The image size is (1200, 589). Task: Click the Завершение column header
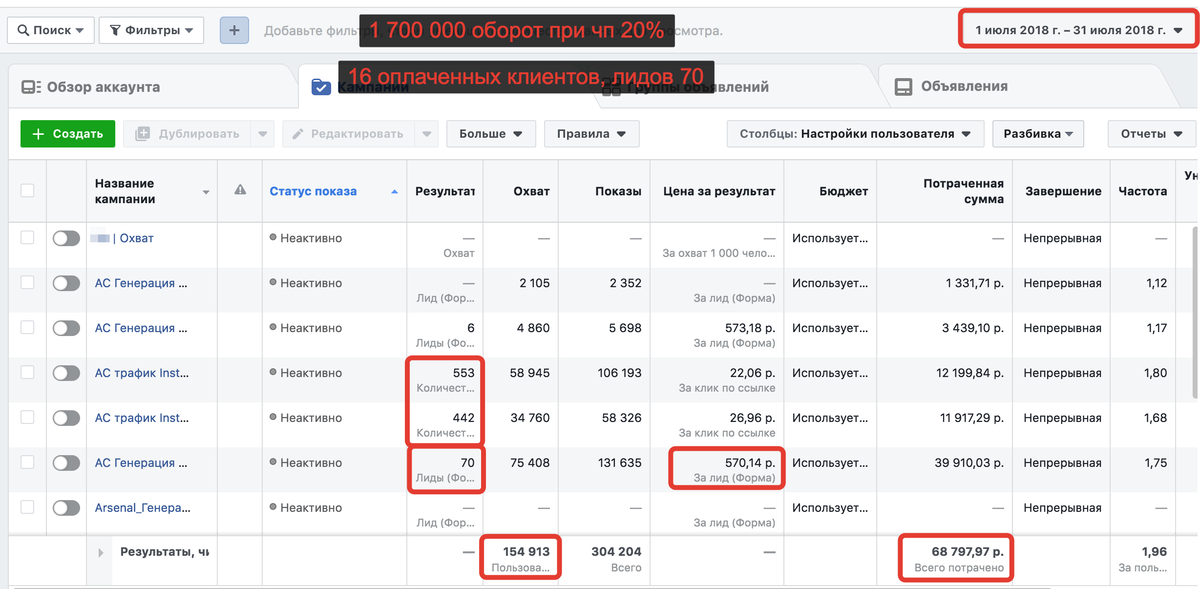pyautogui.click(x=1062, y=191)
